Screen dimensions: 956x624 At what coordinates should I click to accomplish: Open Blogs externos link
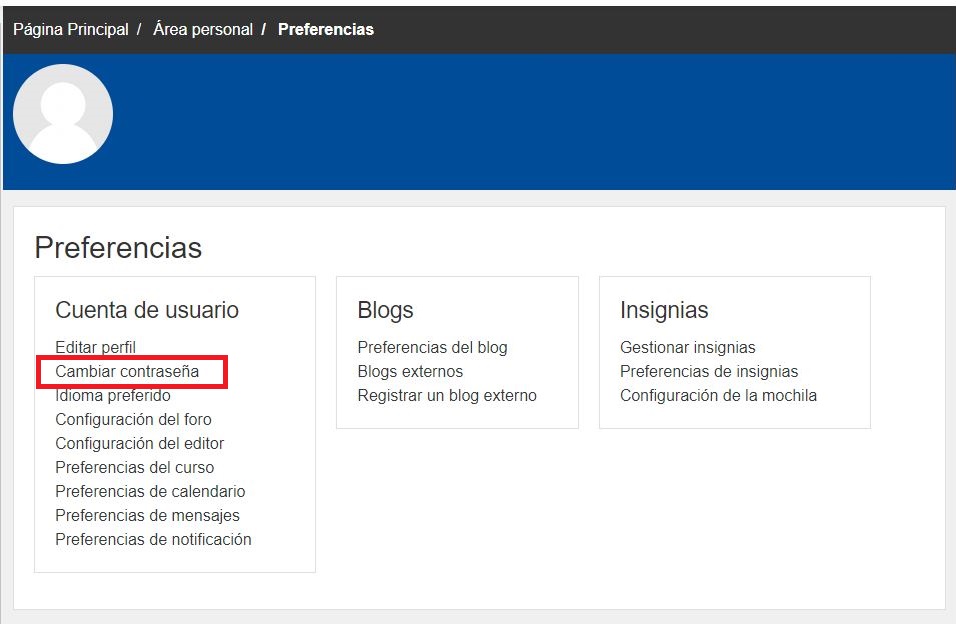point(410,371)
